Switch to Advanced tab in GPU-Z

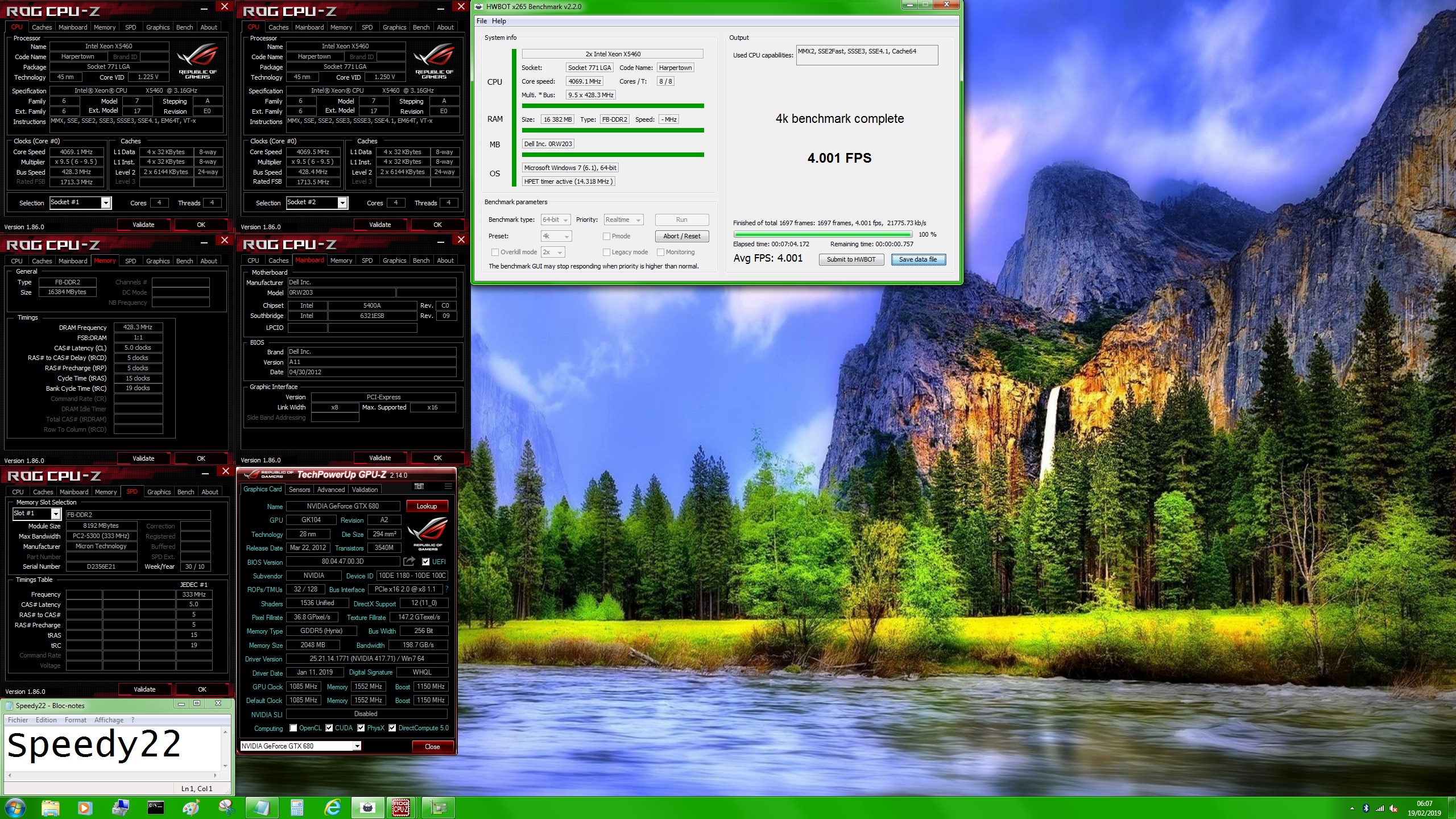[x=331, y=490]
